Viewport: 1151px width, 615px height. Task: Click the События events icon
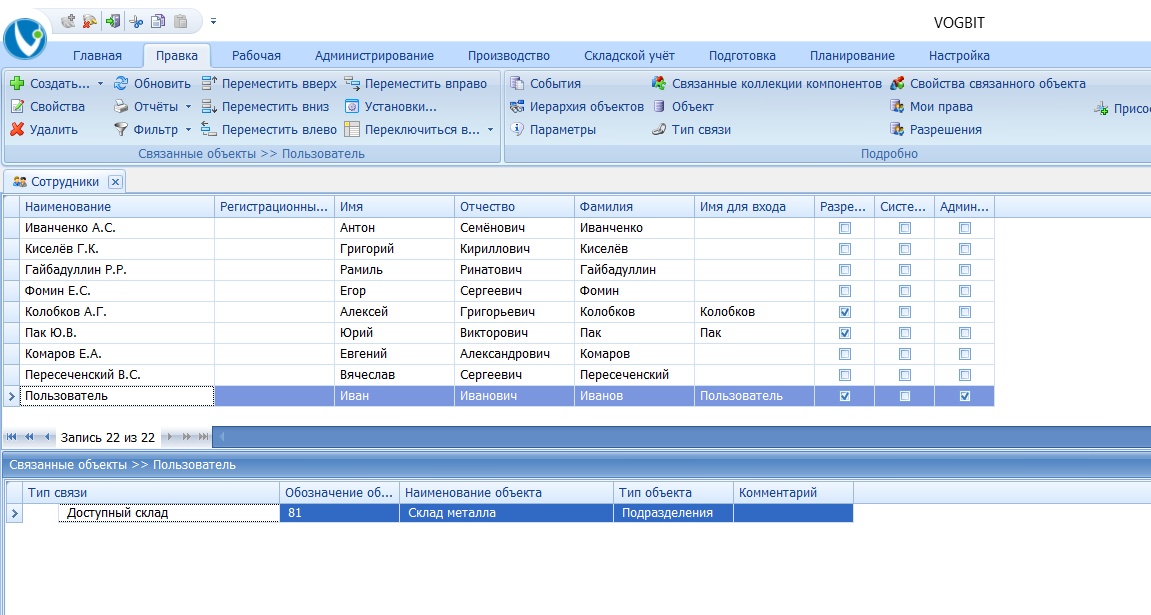(x=517, y=84)
